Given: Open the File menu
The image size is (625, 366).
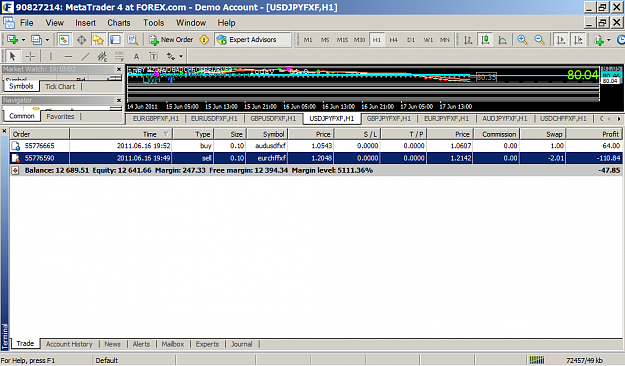Looking at the screenshot, I should point(27,23).
